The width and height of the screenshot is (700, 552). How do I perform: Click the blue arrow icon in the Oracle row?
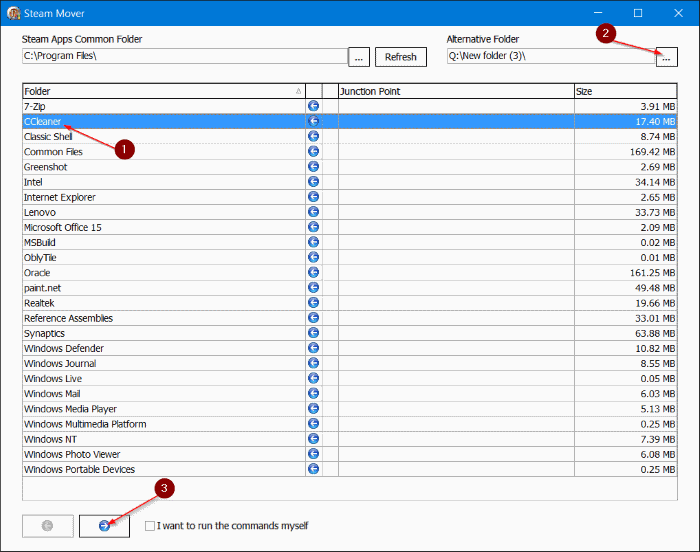314,272
